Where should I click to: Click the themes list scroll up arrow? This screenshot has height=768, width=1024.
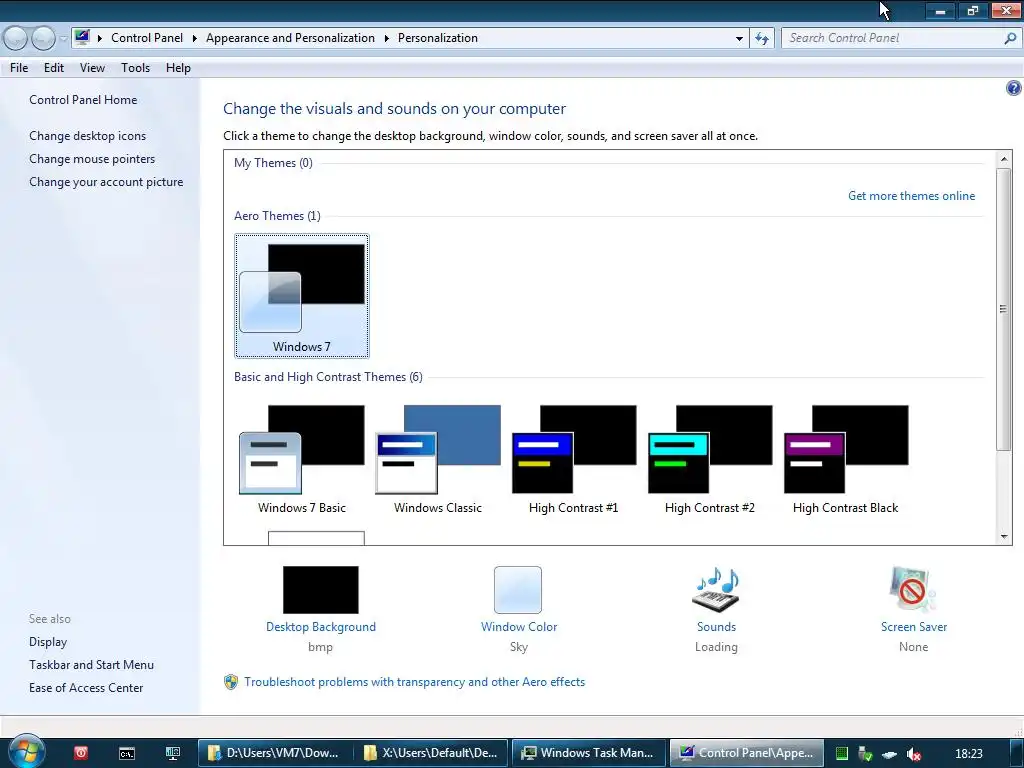pos(1004,159)
